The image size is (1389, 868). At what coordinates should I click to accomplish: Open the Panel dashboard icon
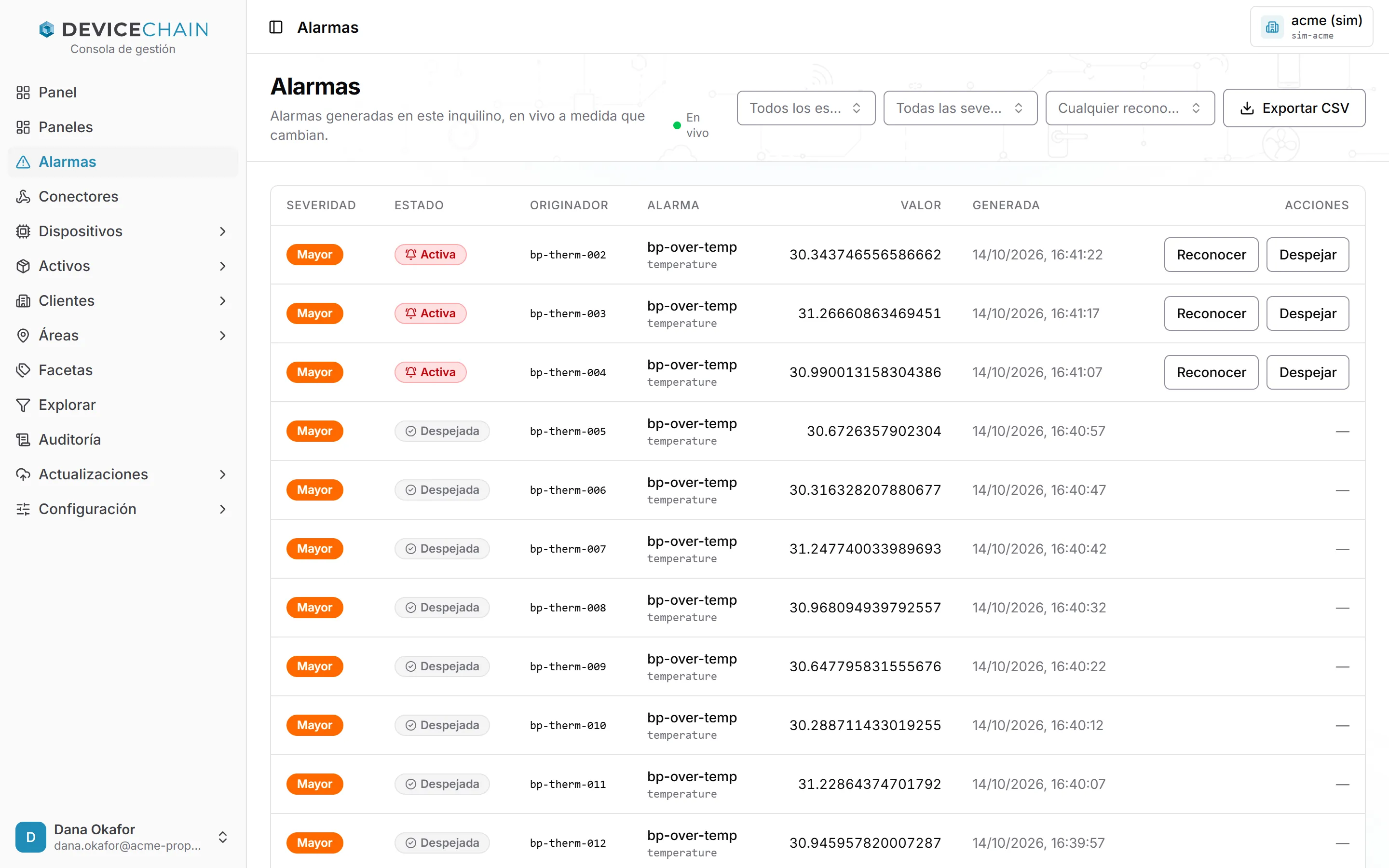[x=23, y=93]
